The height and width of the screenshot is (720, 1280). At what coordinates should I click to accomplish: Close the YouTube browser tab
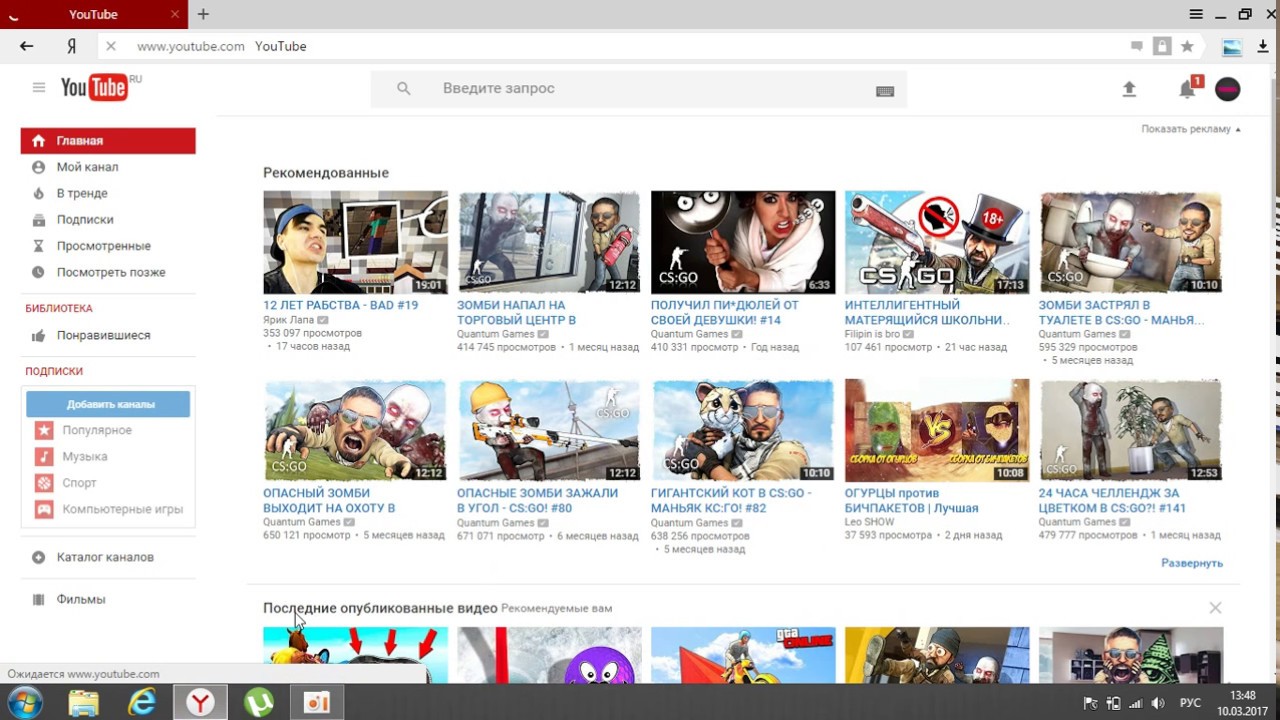(x=175, y=14)
